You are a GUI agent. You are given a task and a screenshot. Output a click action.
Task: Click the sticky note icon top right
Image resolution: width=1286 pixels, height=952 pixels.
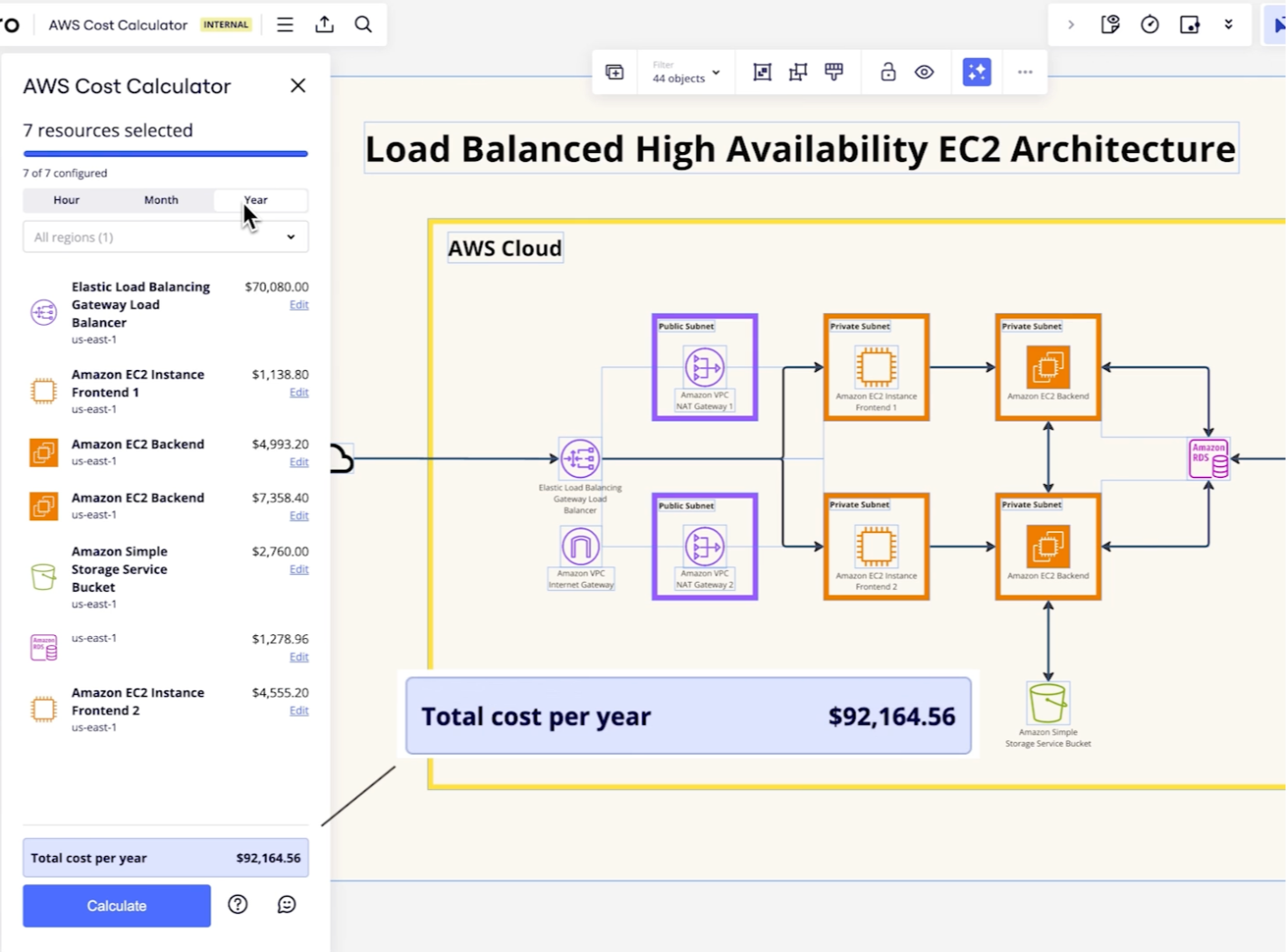click(1189, 24)
